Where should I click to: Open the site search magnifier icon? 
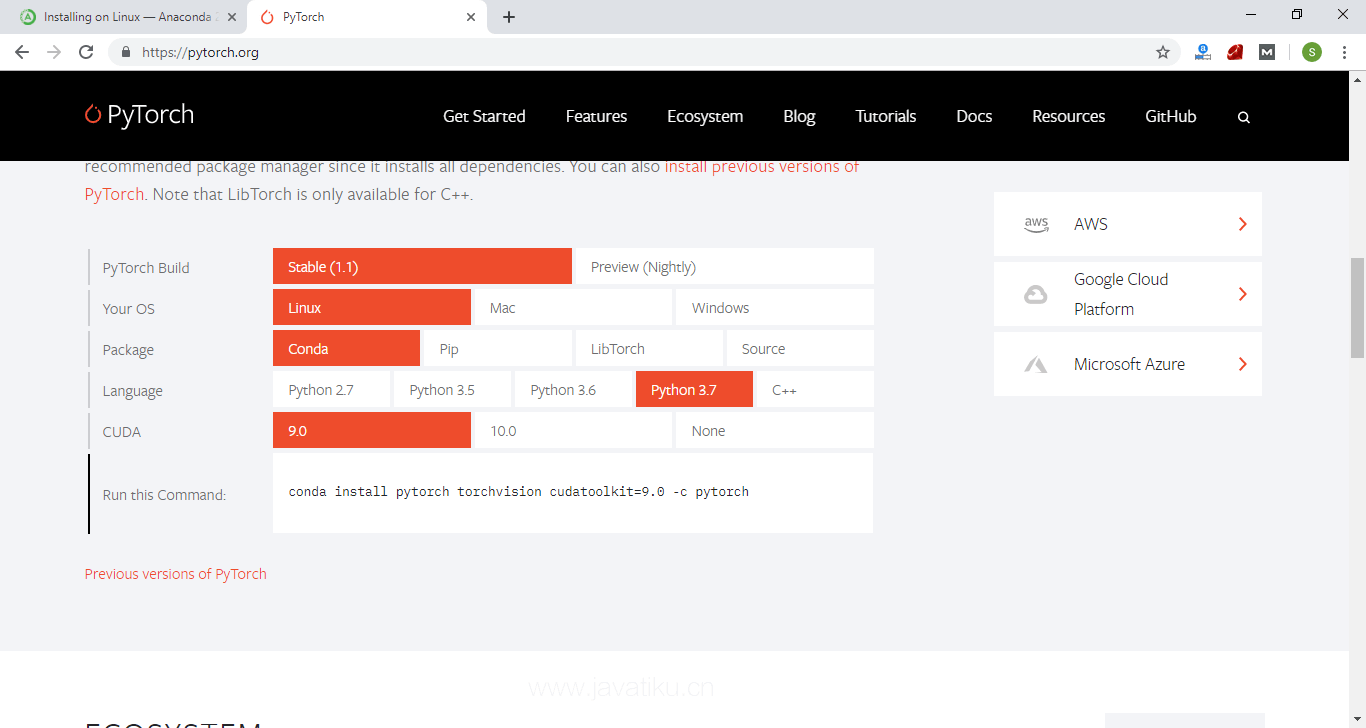pyautogui.click(x=1244, y=117)
